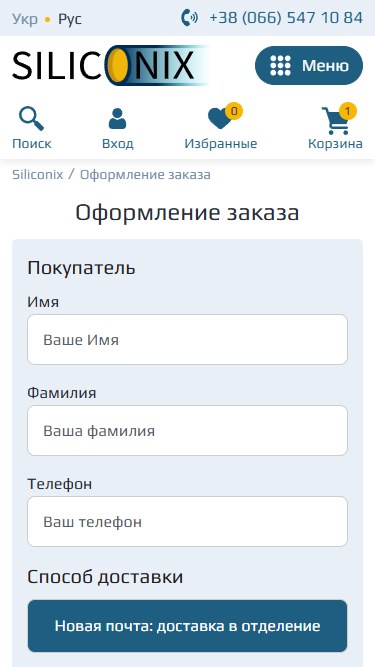
Task: Focus the Ваш телефон input field
Action: (x=188, y=522)
